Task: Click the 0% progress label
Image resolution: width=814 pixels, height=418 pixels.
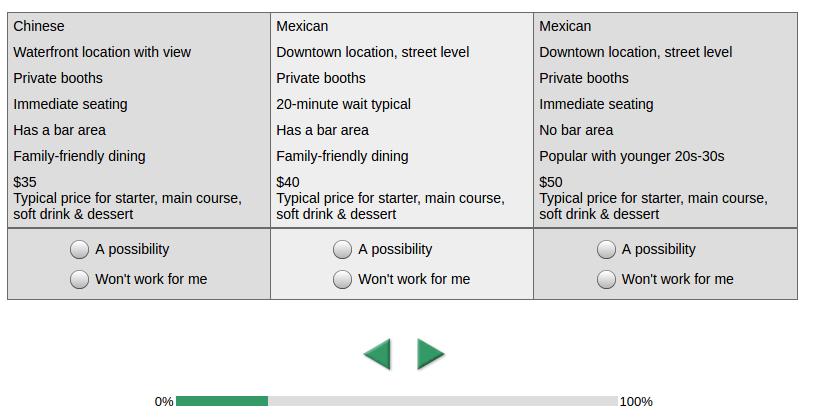Action: (x=164, y=402)
